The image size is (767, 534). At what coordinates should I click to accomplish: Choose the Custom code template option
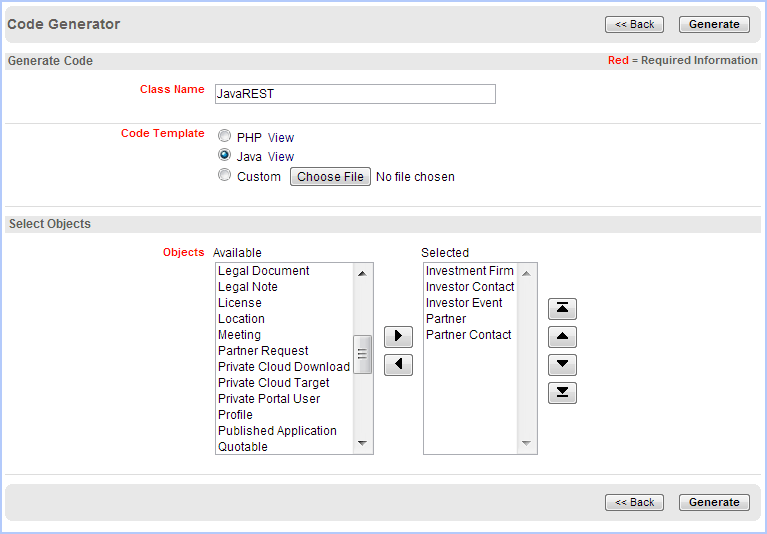click(x=224, y=176)
